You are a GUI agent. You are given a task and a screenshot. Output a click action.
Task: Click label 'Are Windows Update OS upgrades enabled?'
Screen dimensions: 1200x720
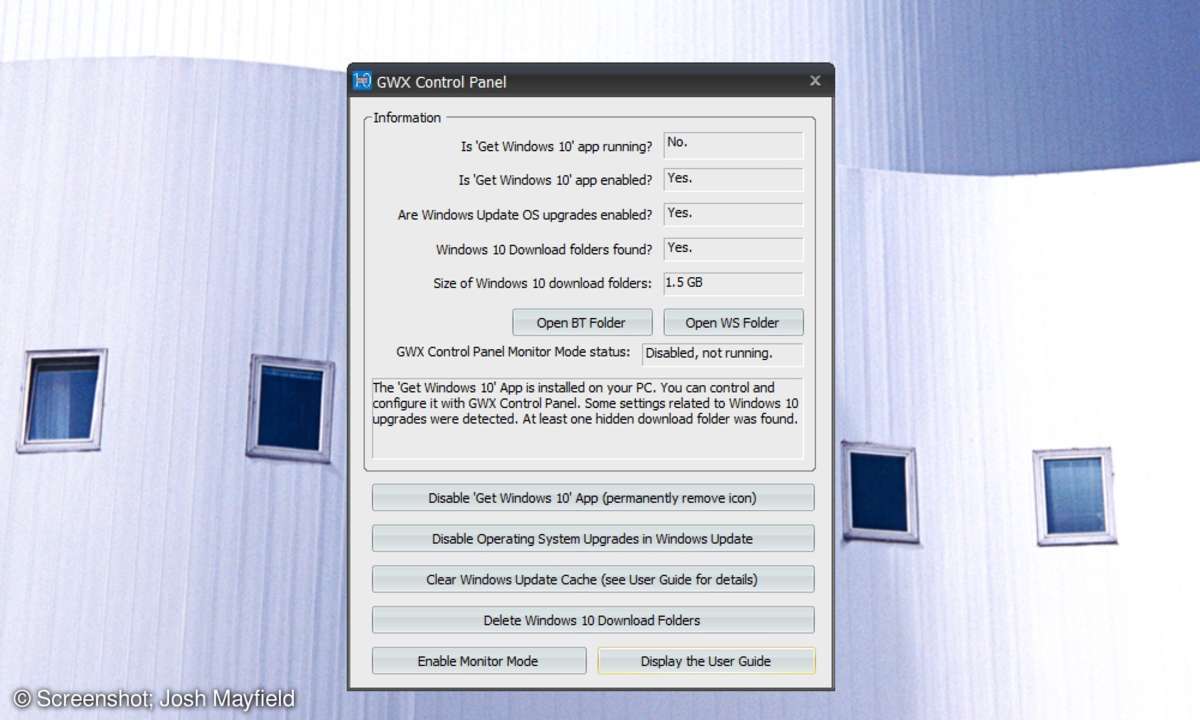coord(525,215)
